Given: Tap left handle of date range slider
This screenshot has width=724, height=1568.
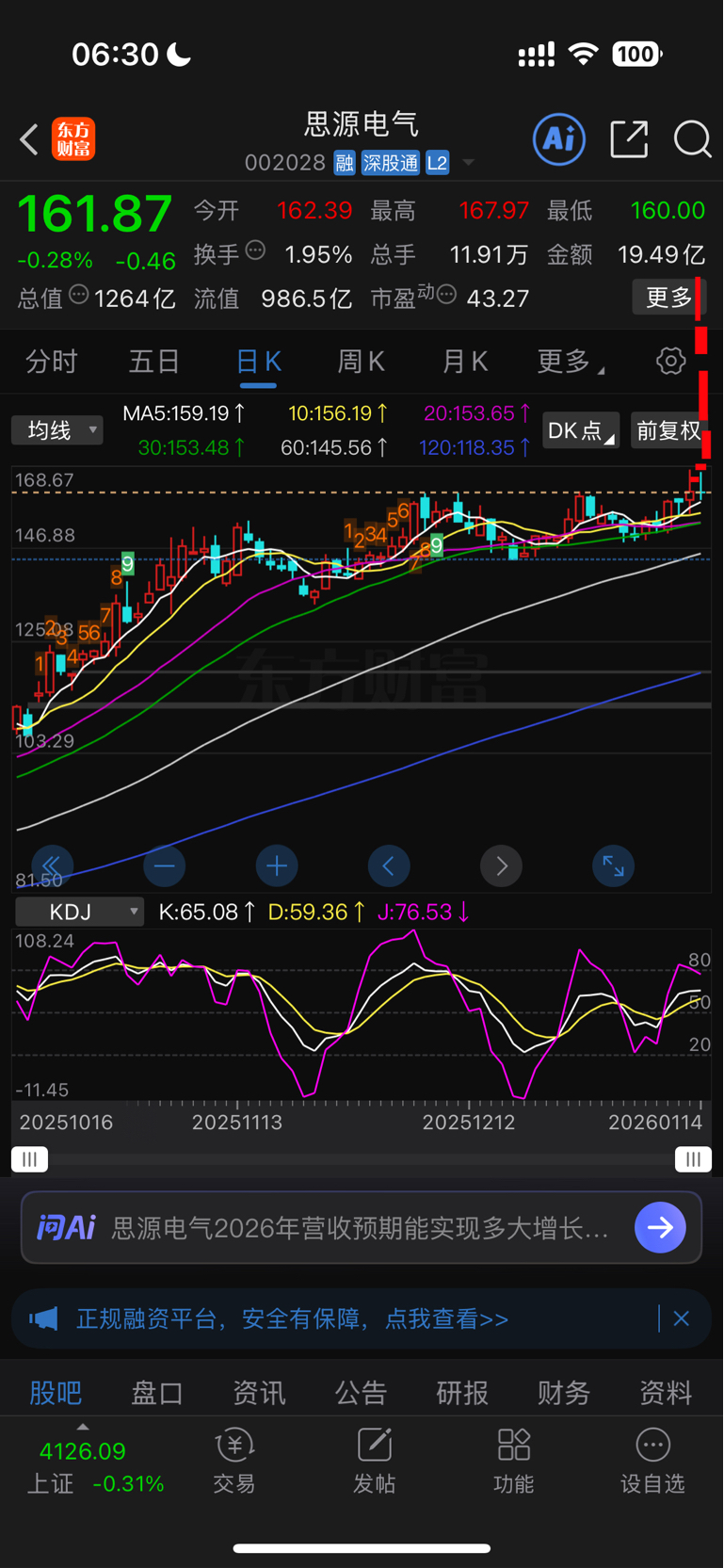Looking at the screenshot, I should (29, 1159).
